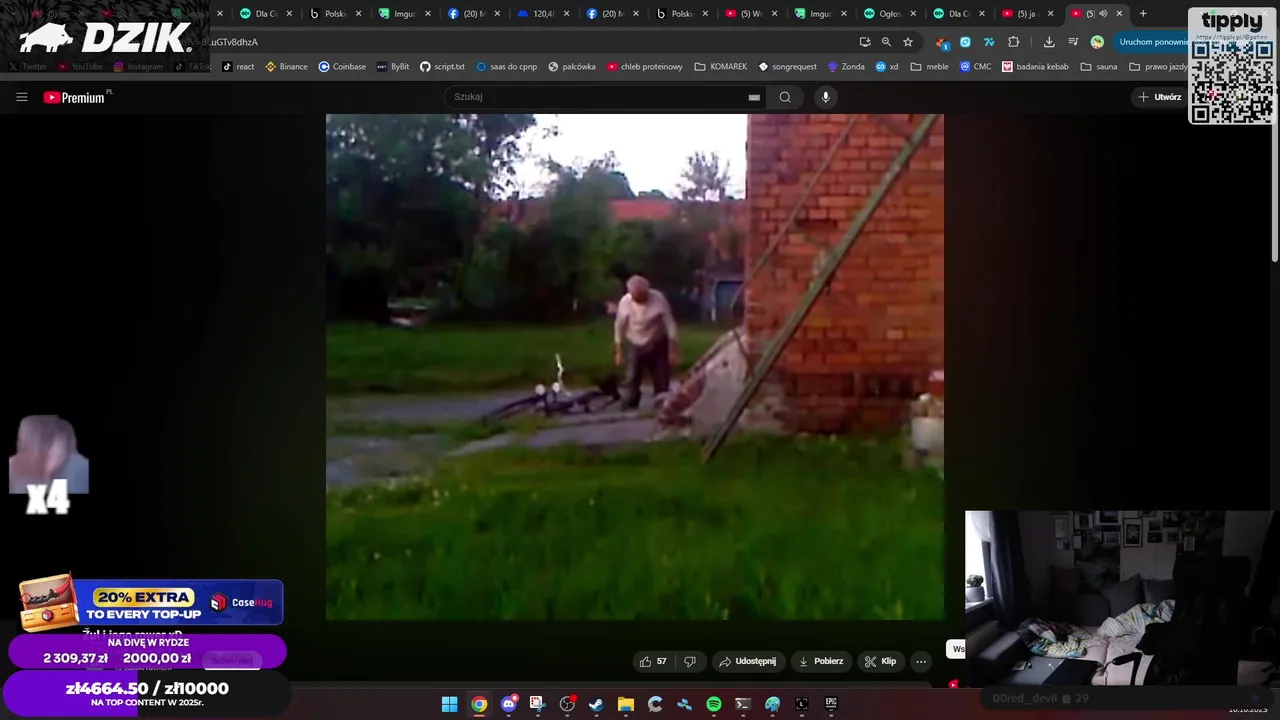Open Chrome extensions puzzle icon

[1014, 42]
